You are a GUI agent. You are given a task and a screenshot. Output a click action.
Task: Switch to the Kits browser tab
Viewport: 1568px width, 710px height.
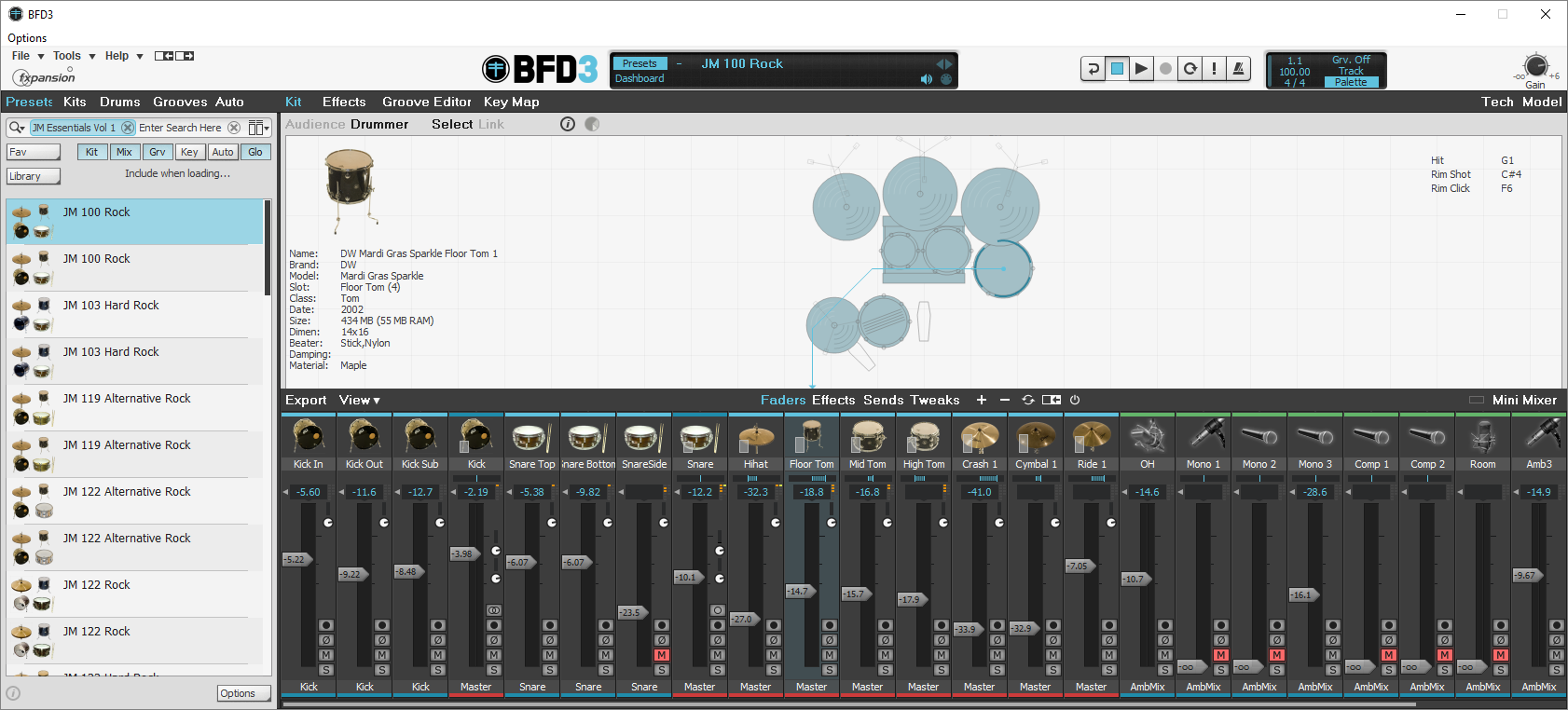pyautogui.click(x=75, y=102)
